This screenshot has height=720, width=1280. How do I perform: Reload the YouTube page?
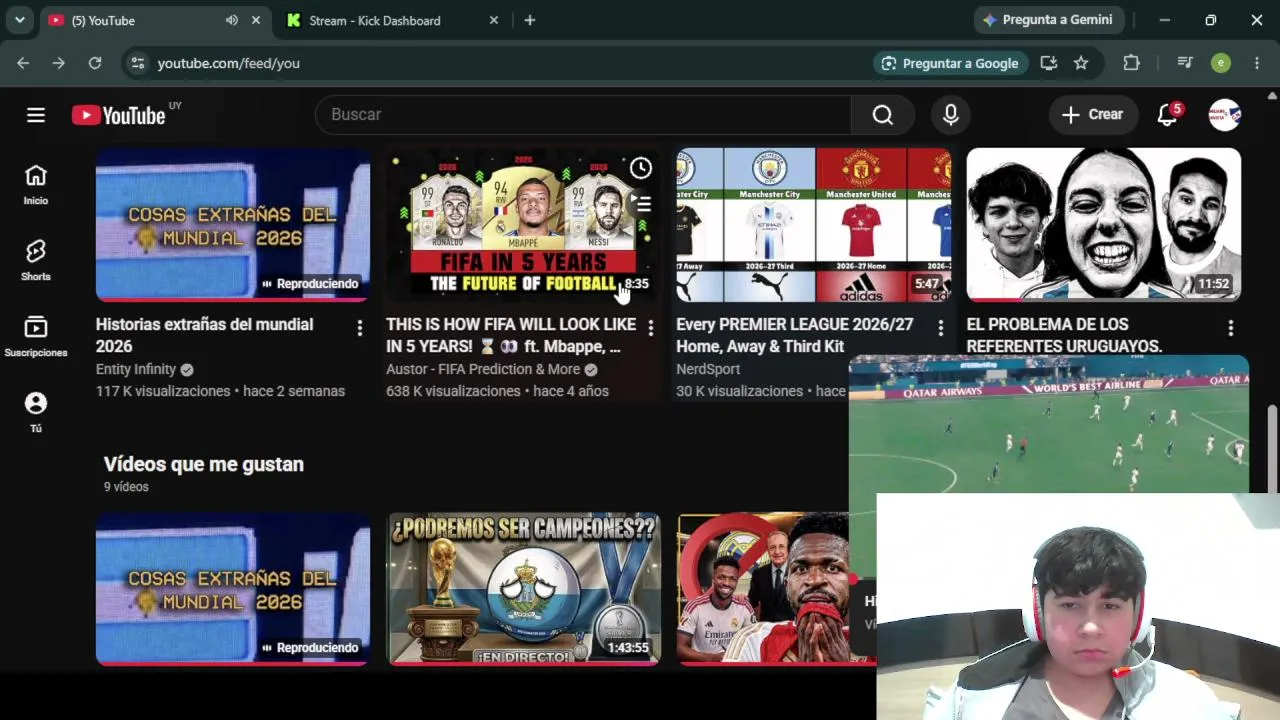[95, 63]
